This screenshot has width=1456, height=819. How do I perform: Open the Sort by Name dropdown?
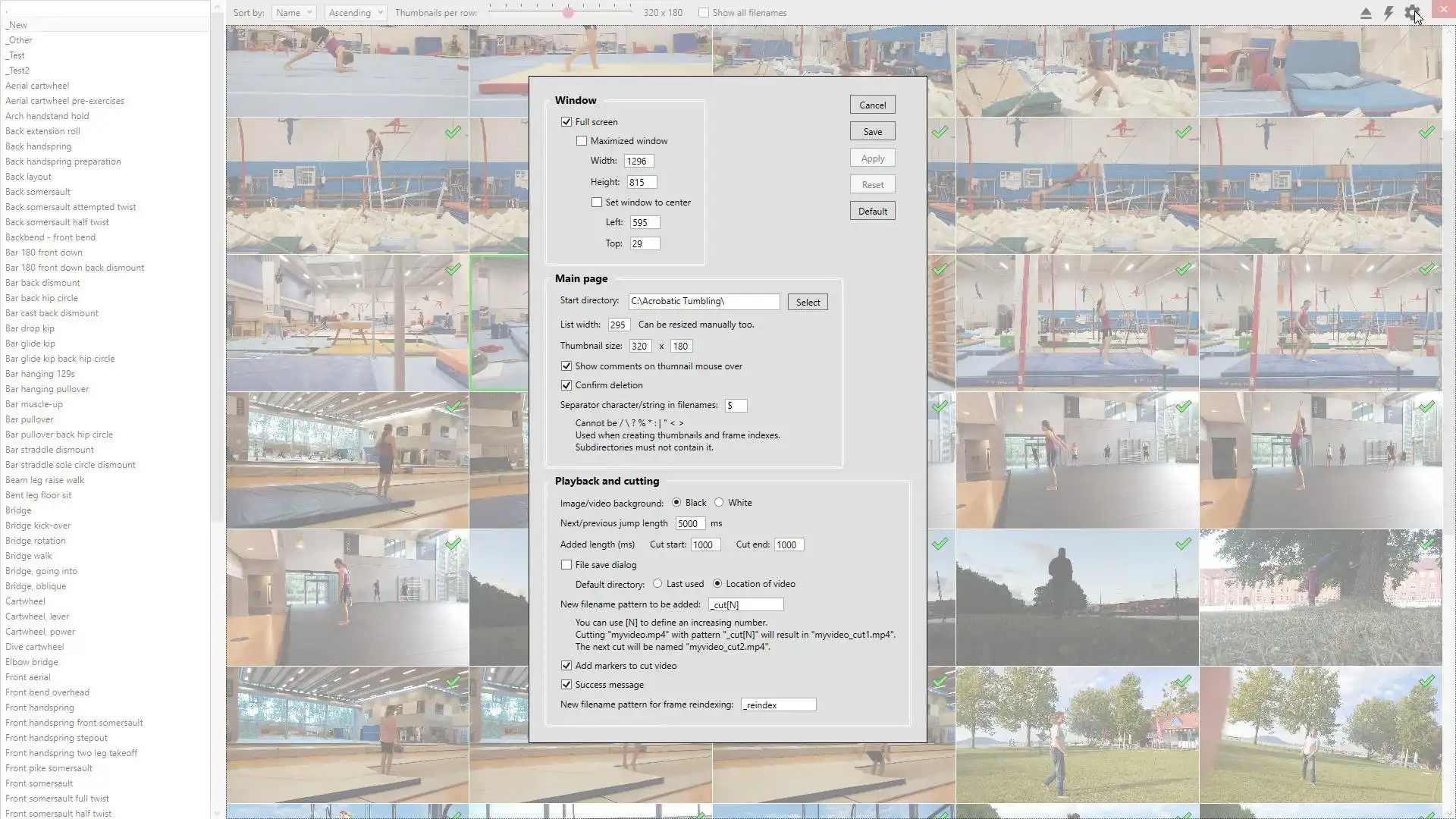click(293, 13)
